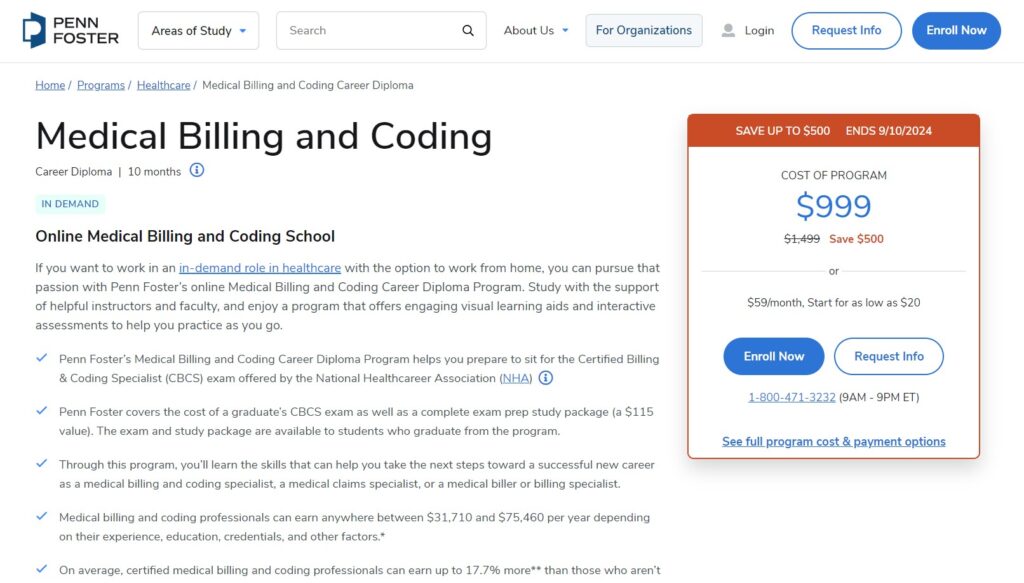
Task: Click the Penn Foster logo
Action: pos(71,30)
